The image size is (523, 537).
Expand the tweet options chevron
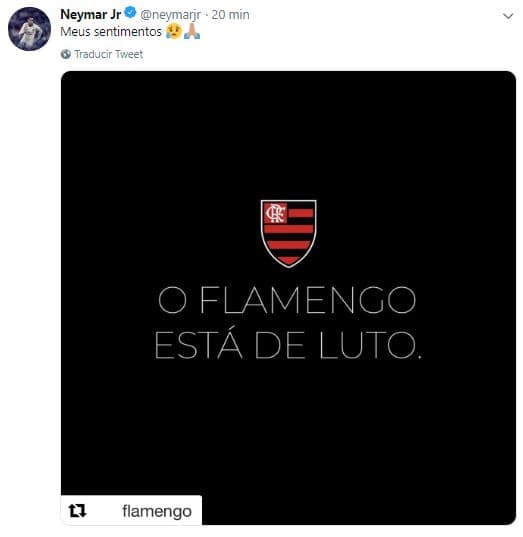508,16
